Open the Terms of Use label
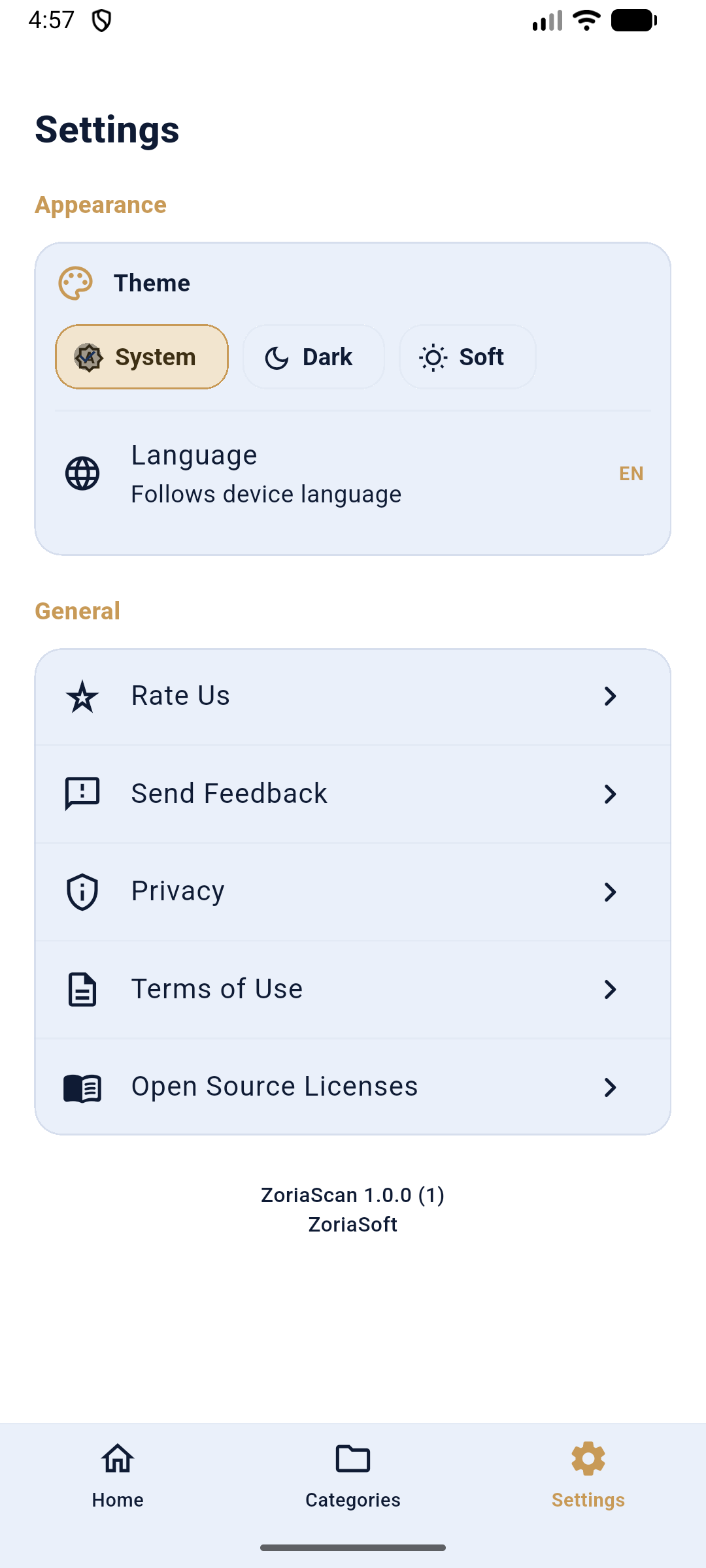The width and height of the screenshot is (706, 1568). pyautogui.click(x=217, y=989)
